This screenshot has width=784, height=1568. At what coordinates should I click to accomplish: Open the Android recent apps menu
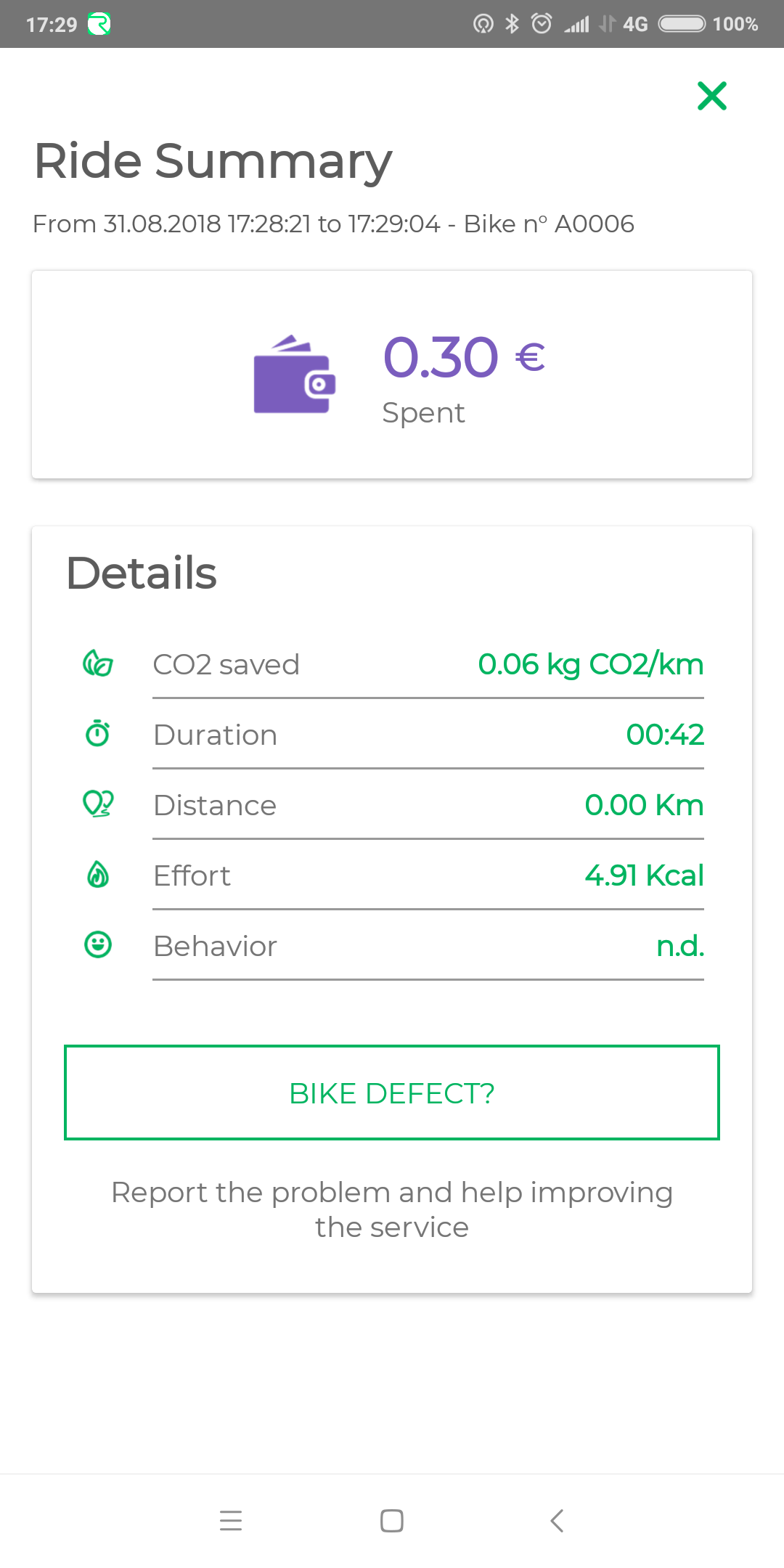231,1520
